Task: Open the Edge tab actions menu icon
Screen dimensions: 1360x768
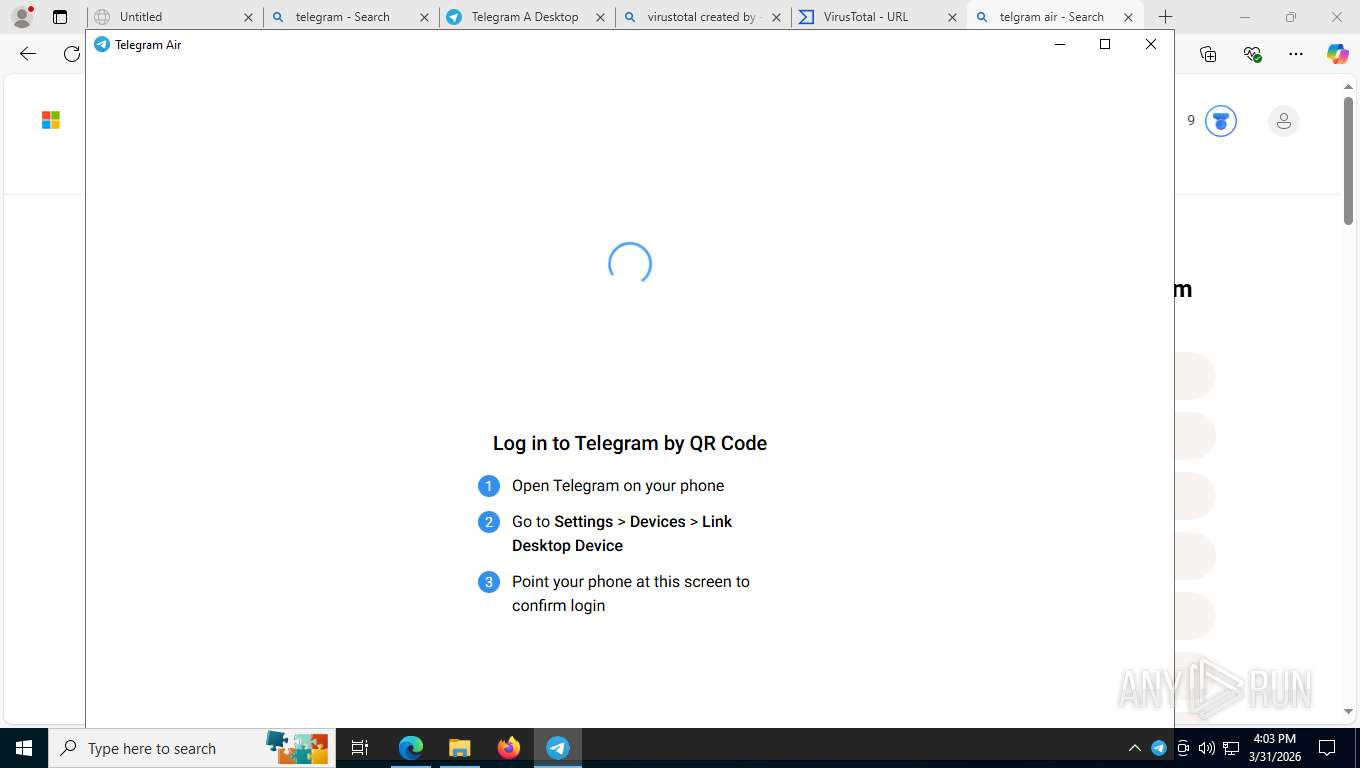Action: (60, 17)
